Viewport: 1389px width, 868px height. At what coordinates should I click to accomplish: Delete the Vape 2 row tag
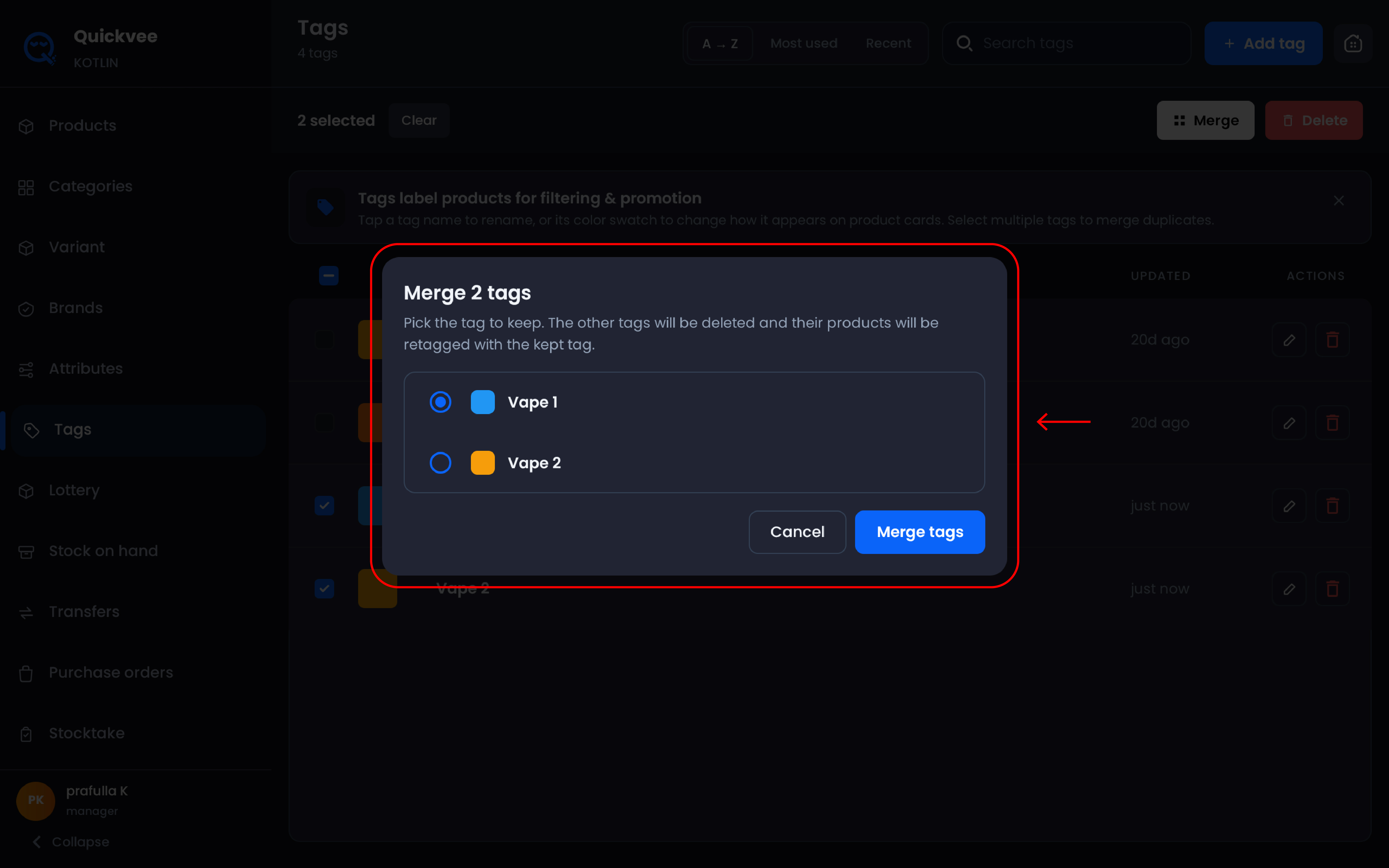[1332, 588]
